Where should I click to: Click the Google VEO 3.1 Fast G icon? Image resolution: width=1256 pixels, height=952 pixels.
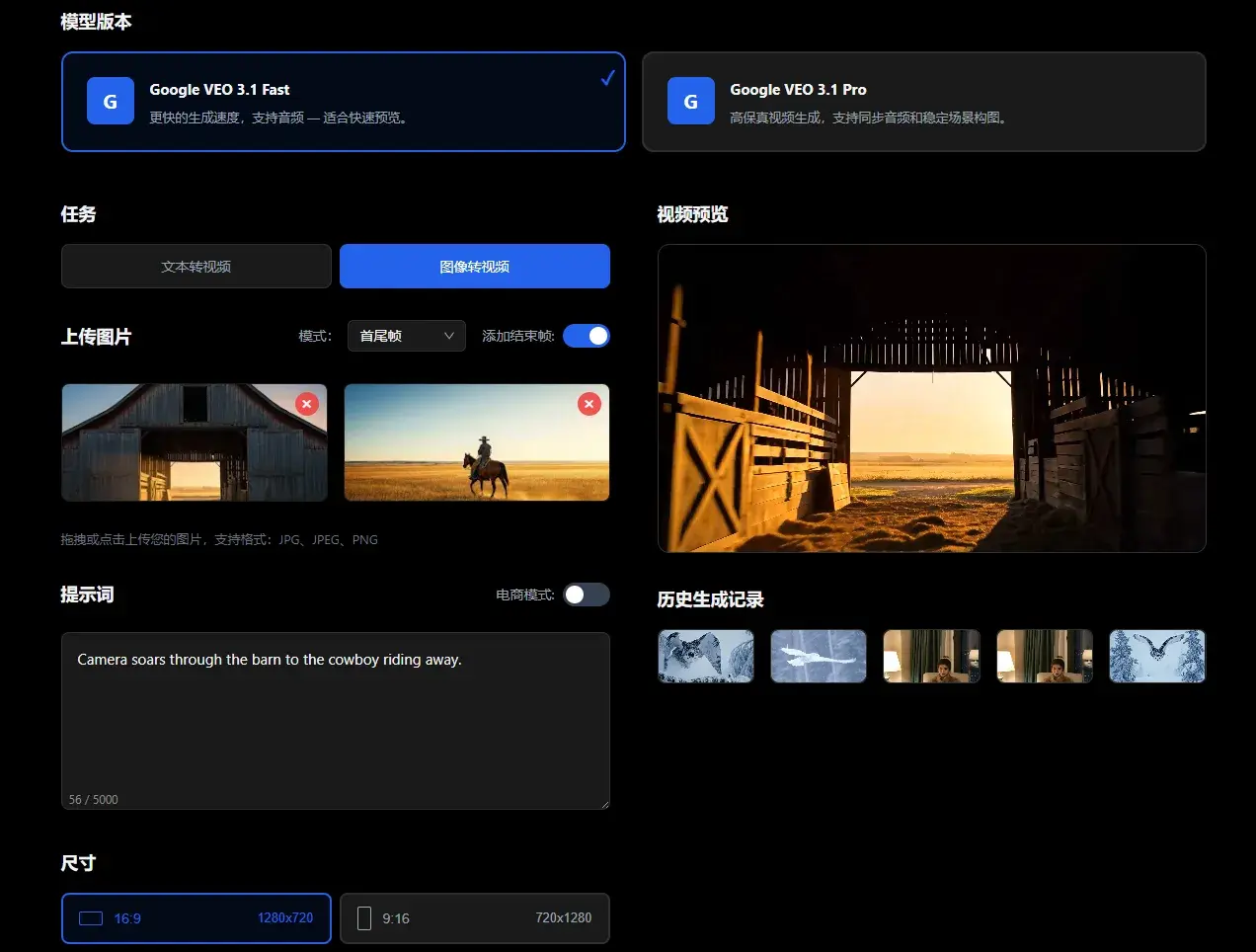[x=111, y=102]
